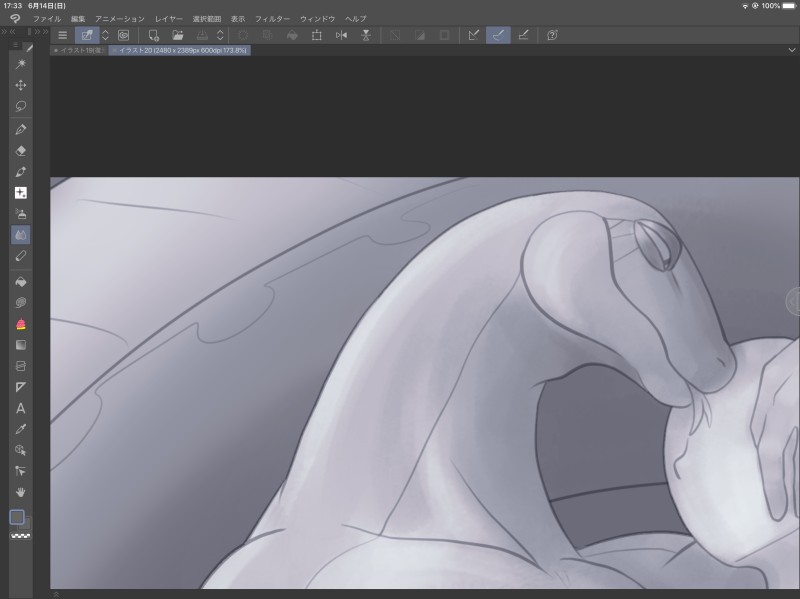Click the Flip vertical icon
Image resolution: width=800 pixels, height=599 pixels.
(x=366, y=35)
